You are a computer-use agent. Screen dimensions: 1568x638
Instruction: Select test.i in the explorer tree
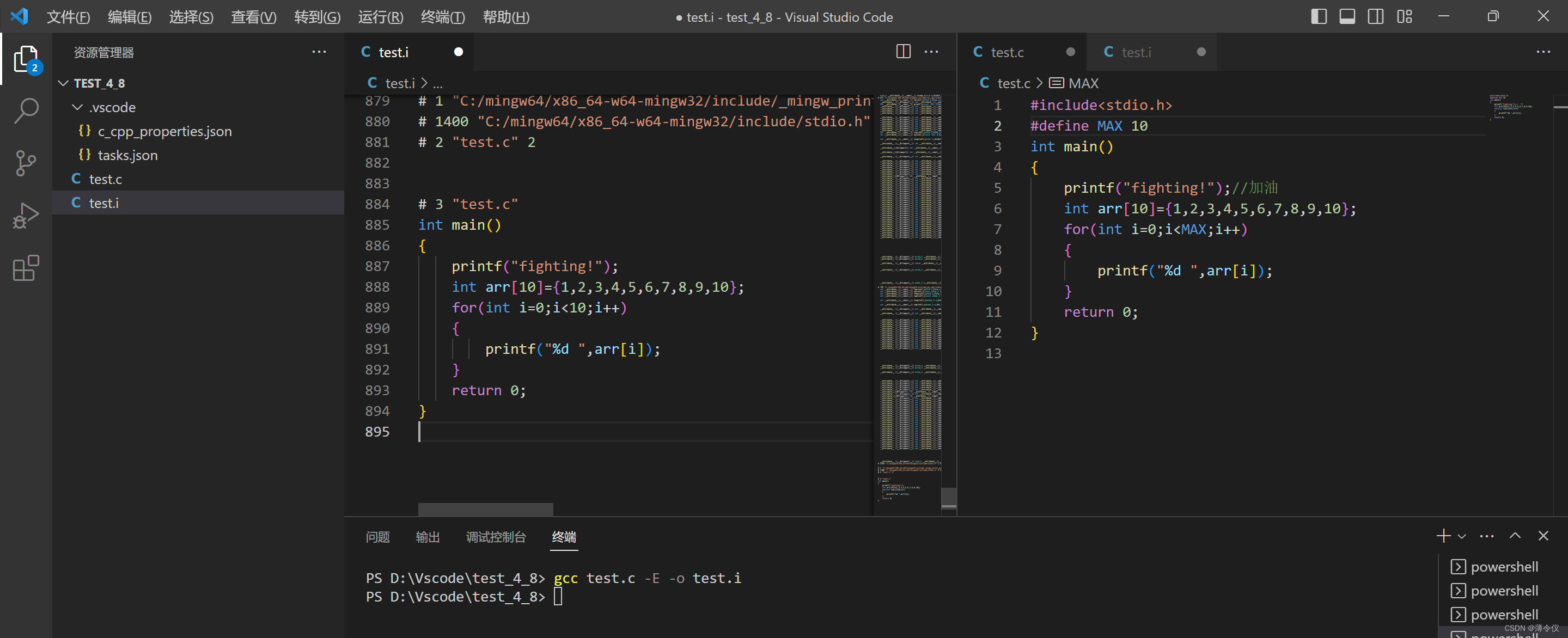click(x=198, y=203)
